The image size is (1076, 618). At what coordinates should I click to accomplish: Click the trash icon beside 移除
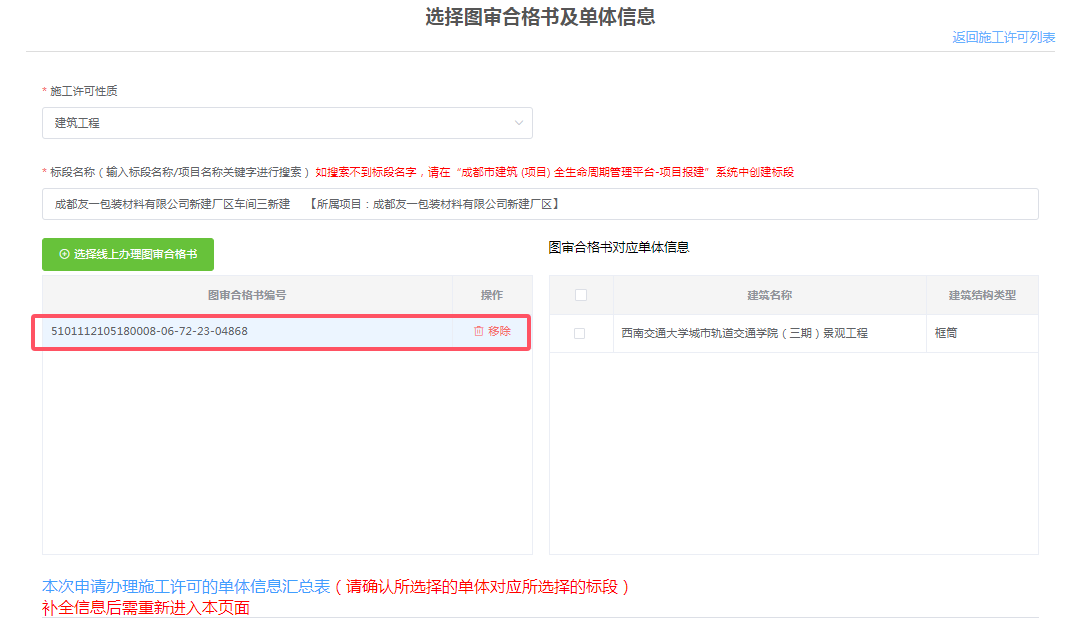tap(479, 331)
